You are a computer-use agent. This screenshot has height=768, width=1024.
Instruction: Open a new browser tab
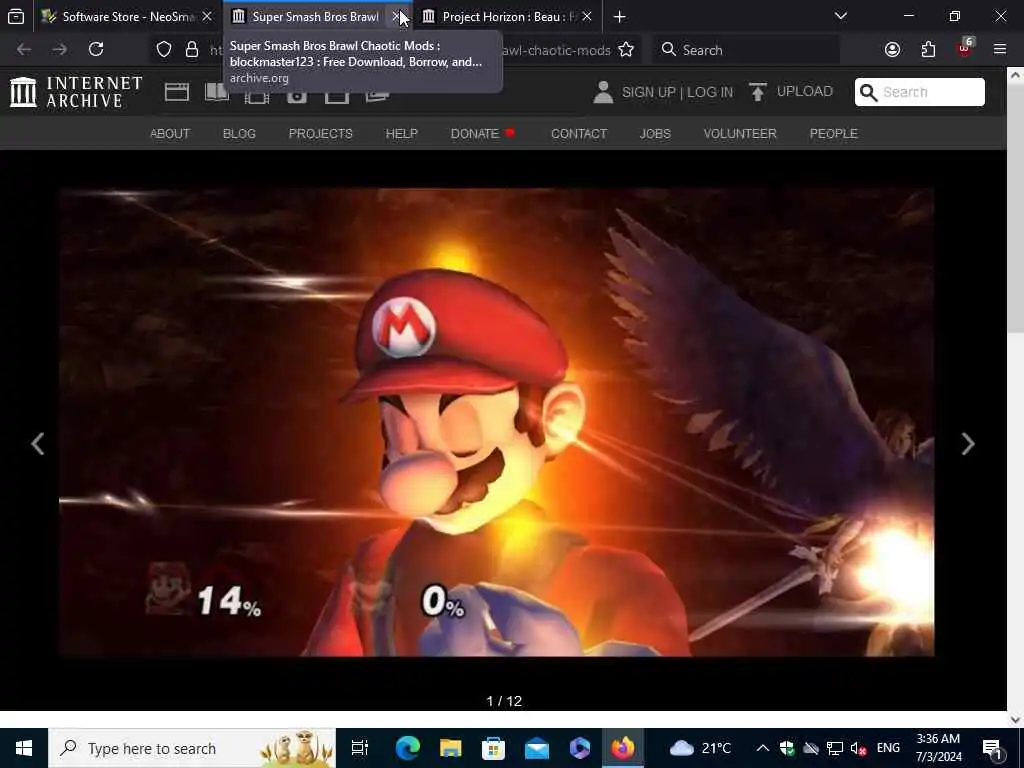[x=620, y=16]
